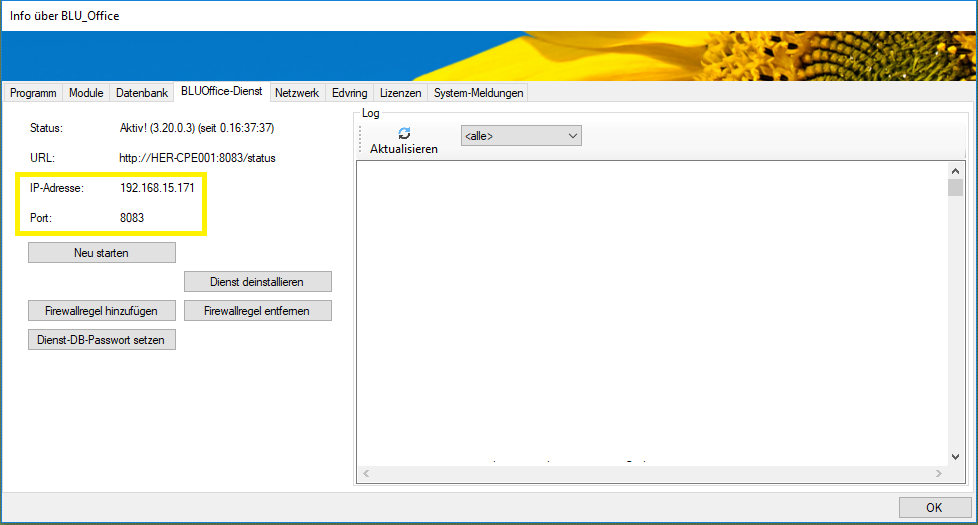Open the Module tab
The image size is (978, 525).
coord(86,93)
